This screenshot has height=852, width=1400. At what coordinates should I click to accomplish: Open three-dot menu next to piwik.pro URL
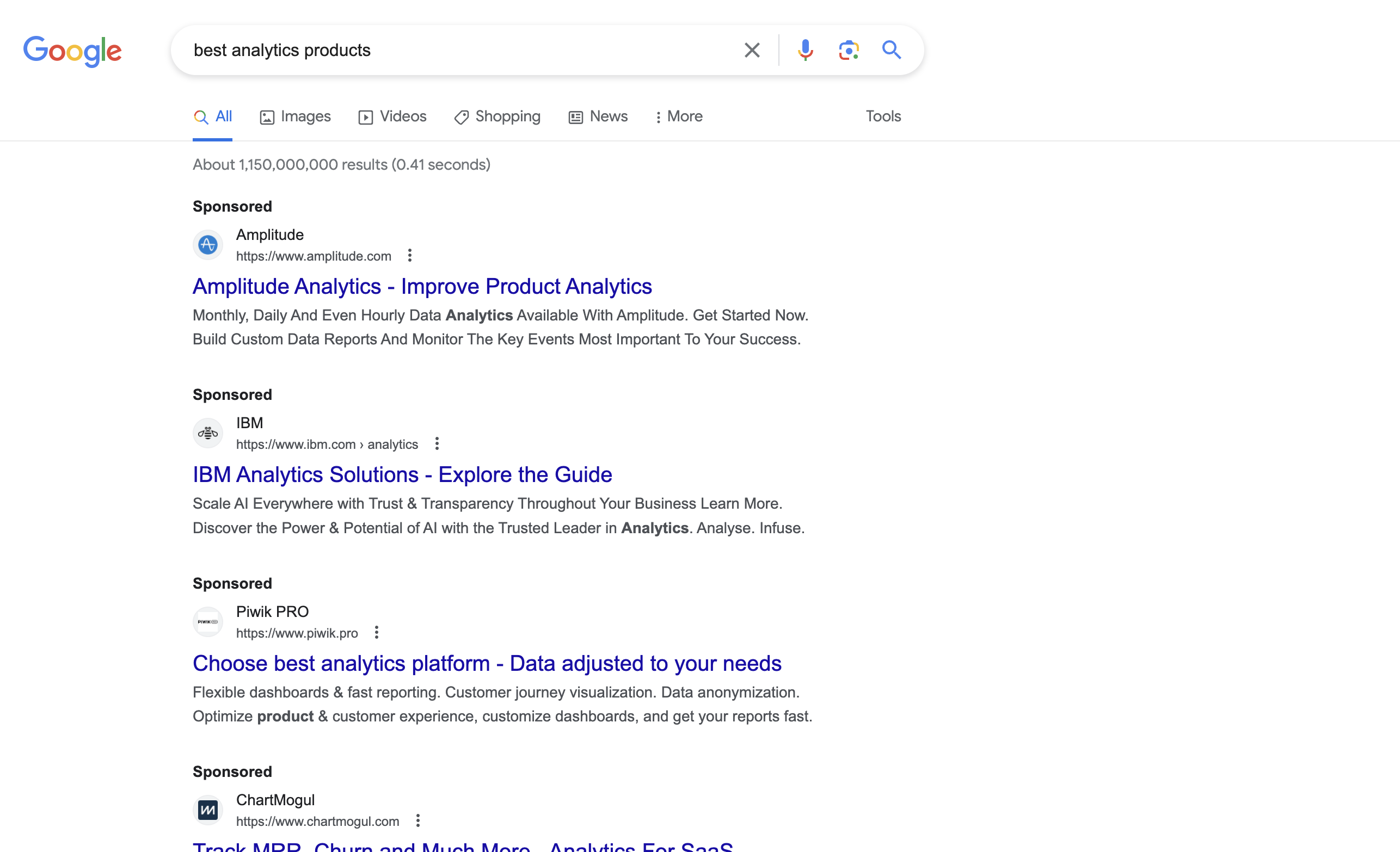click(x=376, y=632)
